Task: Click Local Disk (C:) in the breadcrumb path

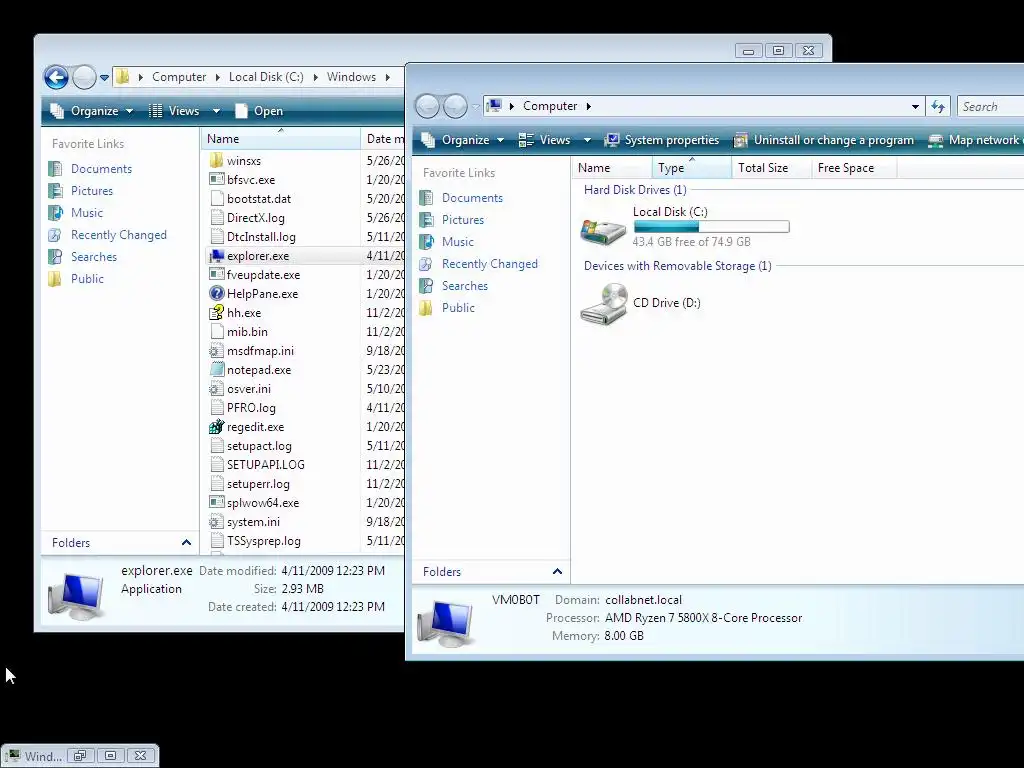Action: pyautogui.click(x=266, y=77)
